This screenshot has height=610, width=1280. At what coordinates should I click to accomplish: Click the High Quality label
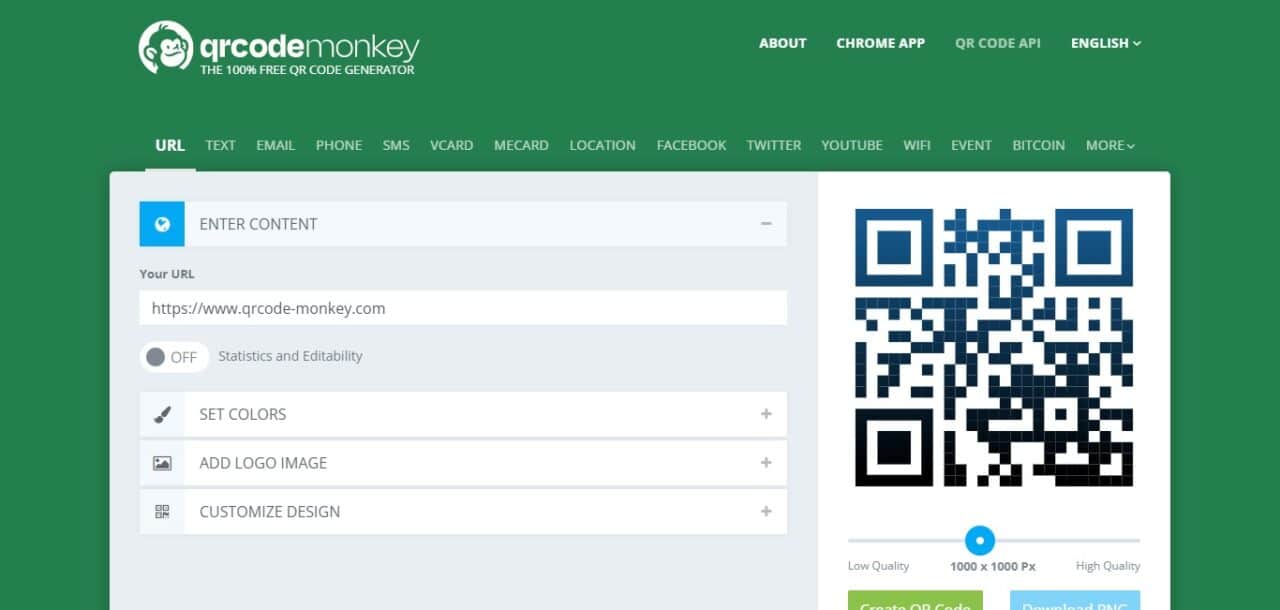coord(1108,566)
